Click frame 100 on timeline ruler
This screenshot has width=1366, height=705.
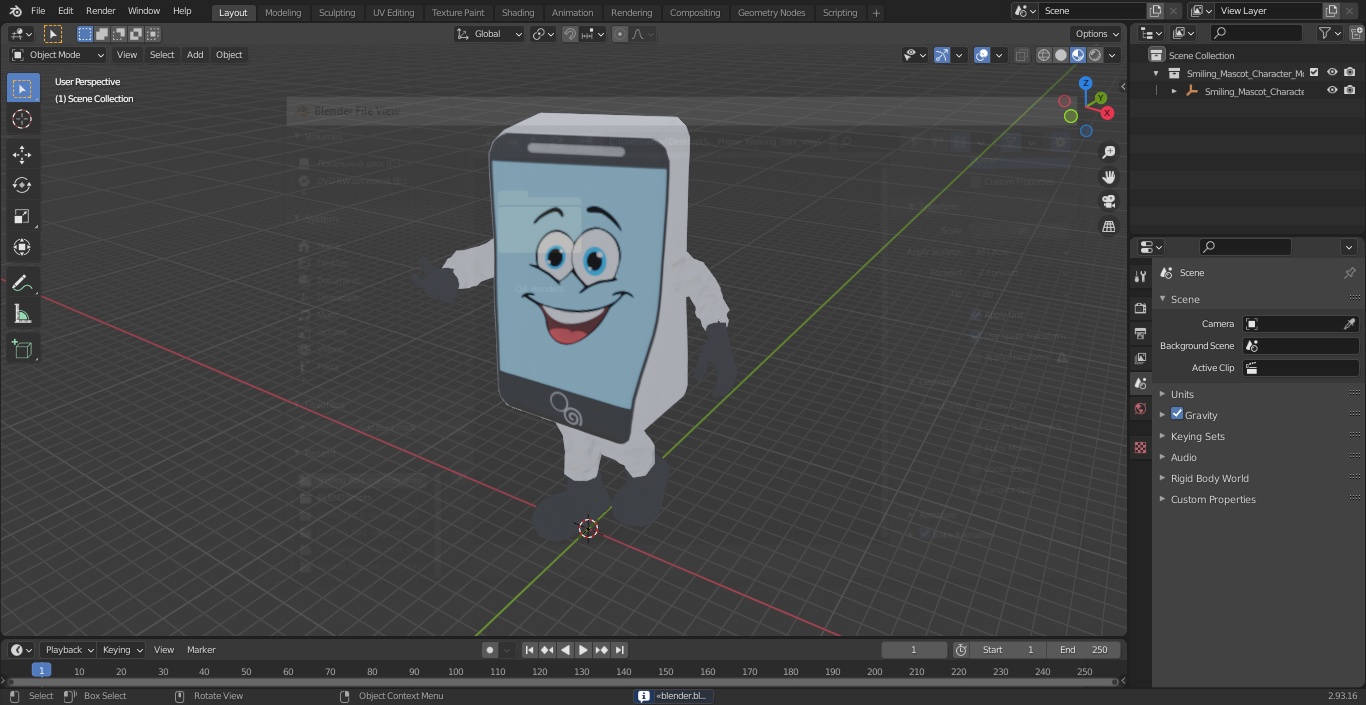pyautogui.click(x=455, y=671)
